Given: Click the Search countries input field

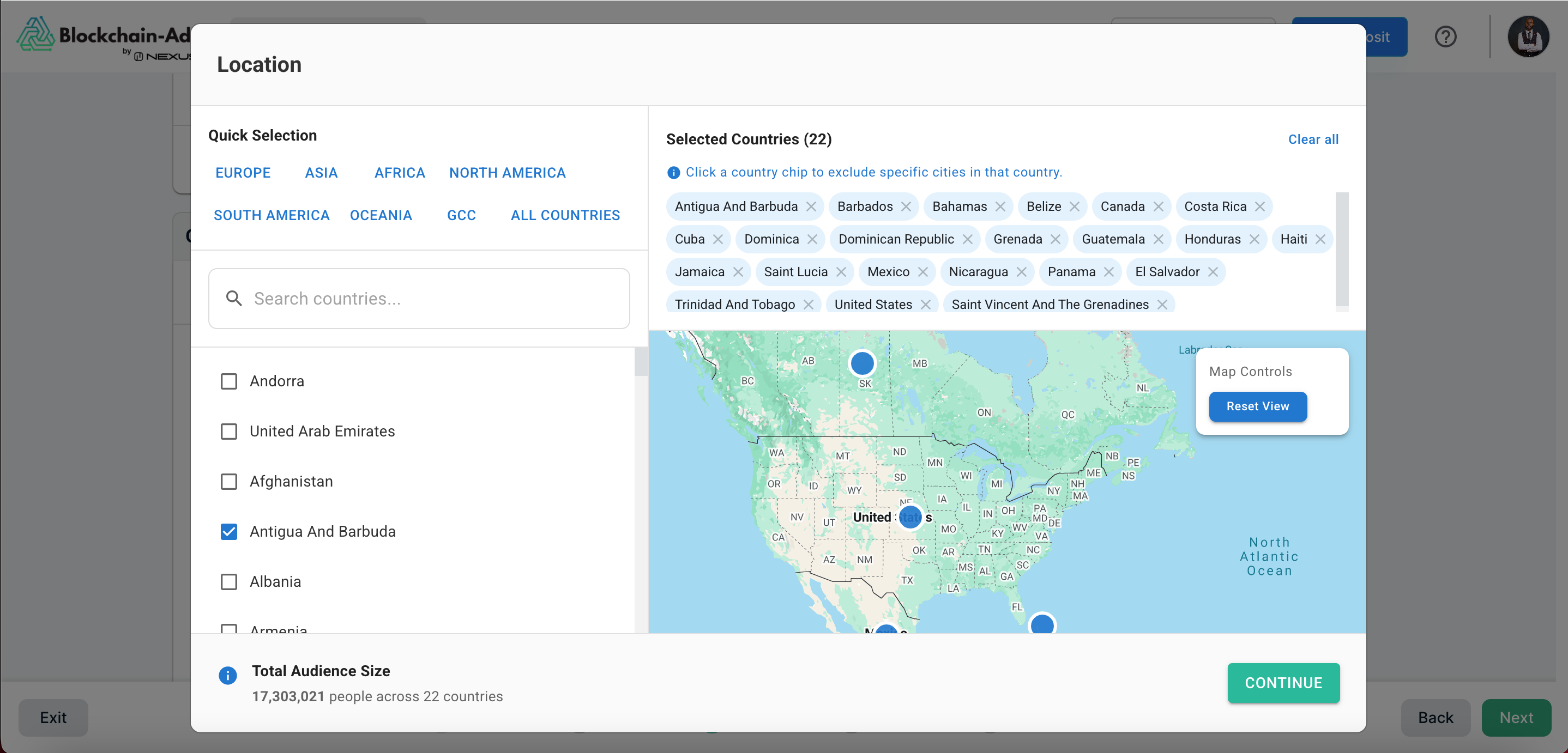Looking at the screenshot, I should pos(419,299).
